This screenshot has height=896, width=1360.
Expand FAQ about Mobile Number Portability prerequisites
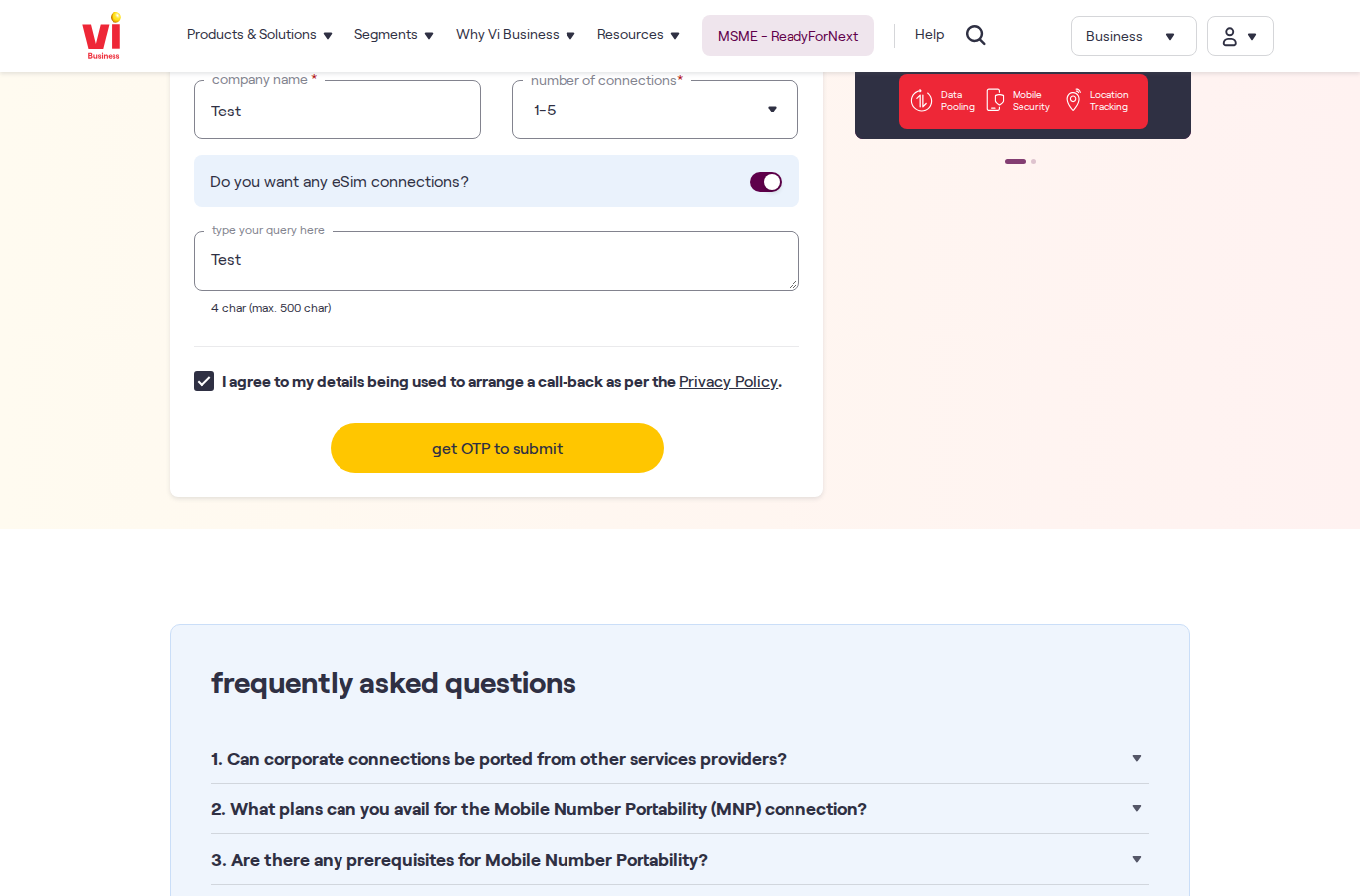680,860
